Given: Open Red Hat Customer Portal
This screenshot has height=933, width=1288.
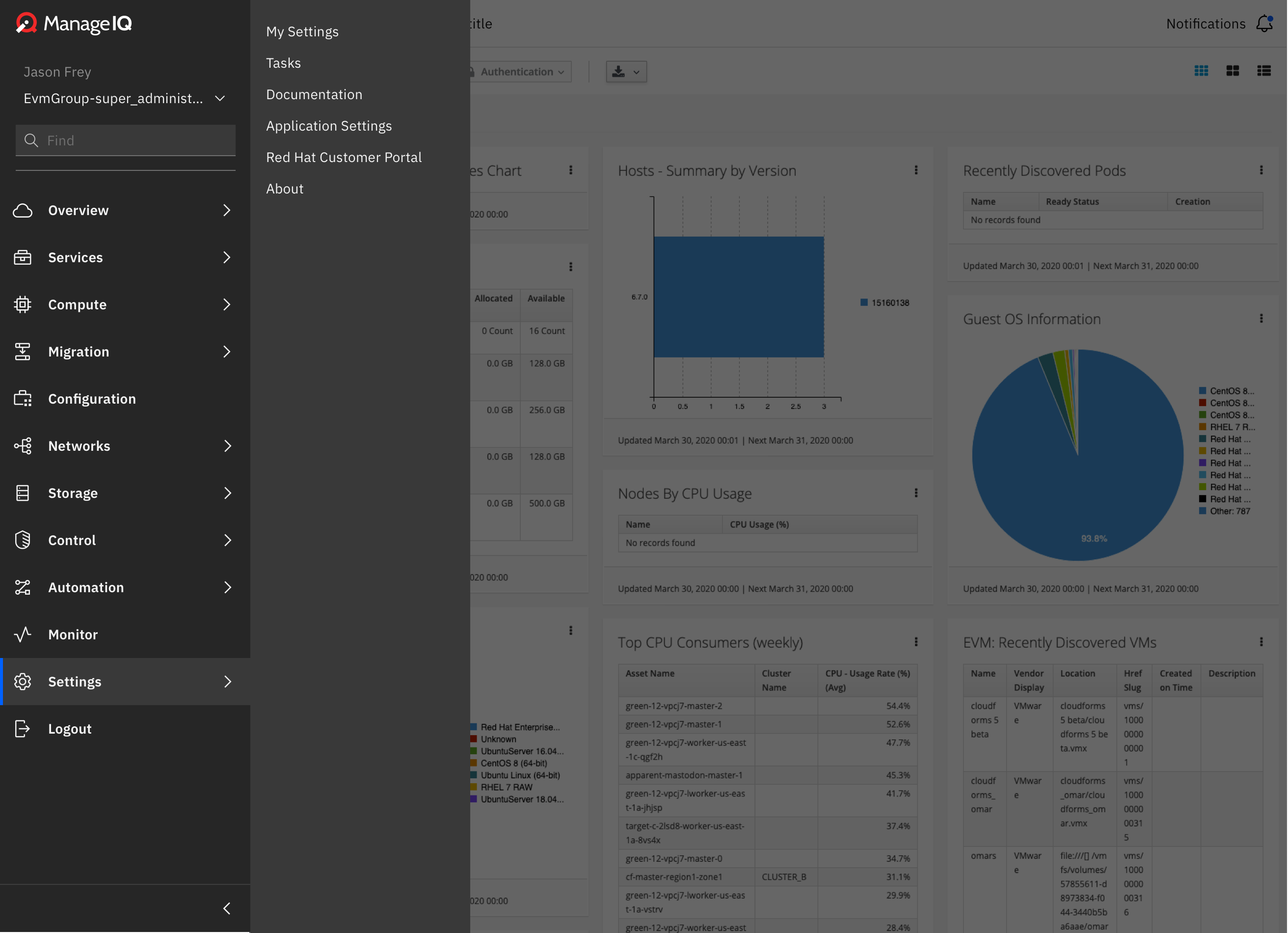Looking at the screenshot, I should coord(344,158).
